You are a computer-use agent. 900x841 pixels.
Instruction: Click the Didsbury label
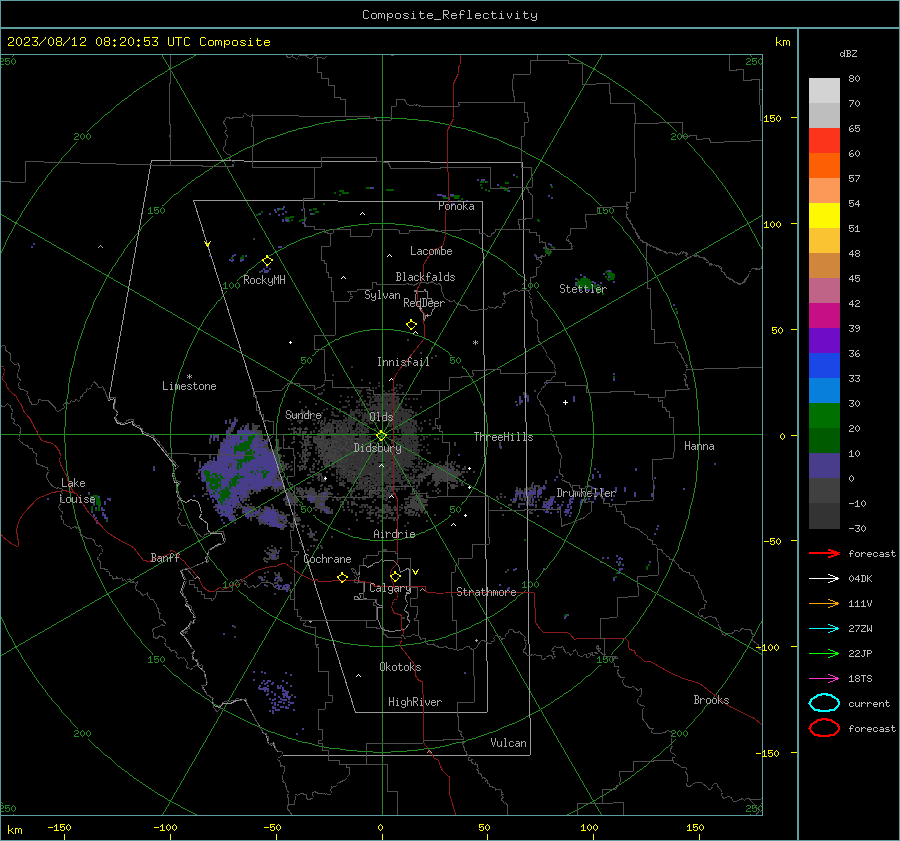tap(377, 448)
